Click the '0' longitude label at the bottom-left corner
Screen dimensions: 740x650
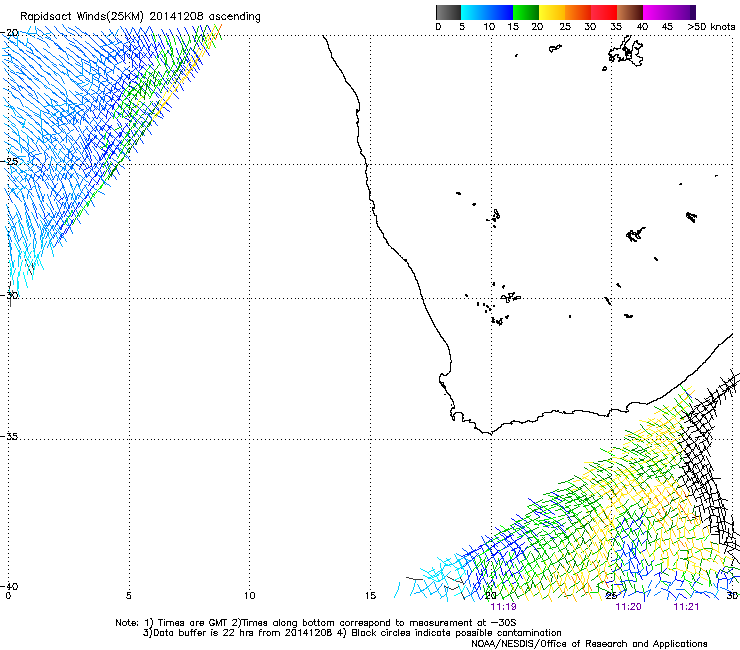8,596
